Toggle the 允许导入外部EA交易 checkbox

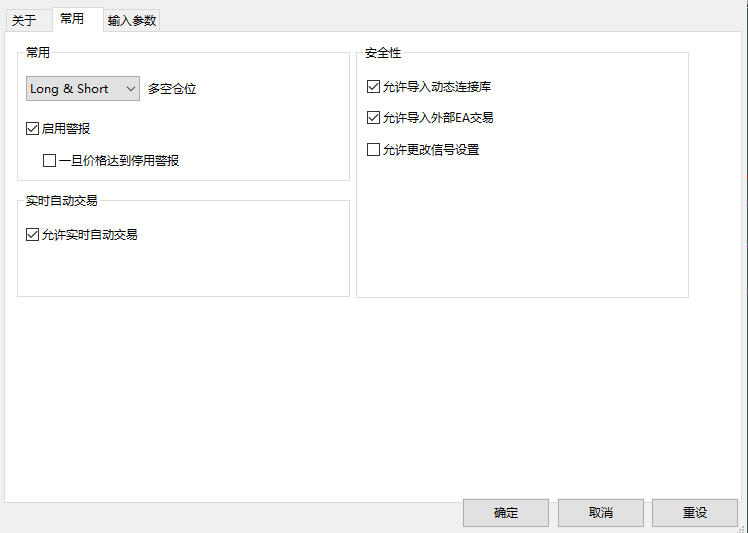coord(374,118)
